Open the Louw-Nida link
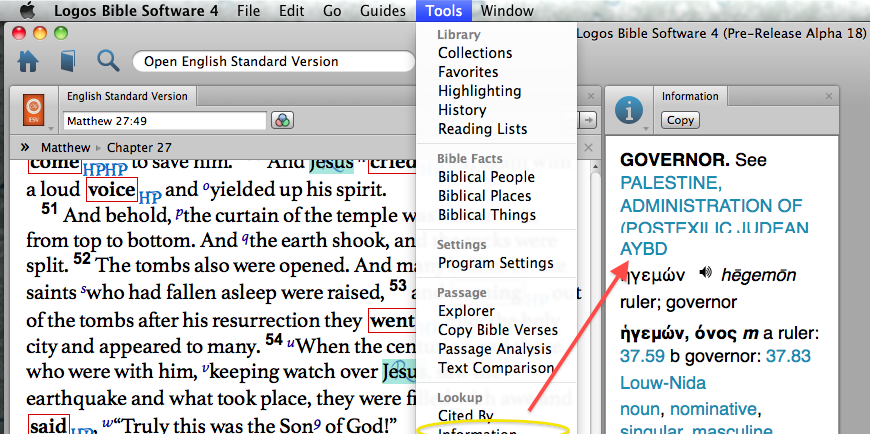Image resolution: width=870 pixels, height=434 pixels. click(662, 382)
